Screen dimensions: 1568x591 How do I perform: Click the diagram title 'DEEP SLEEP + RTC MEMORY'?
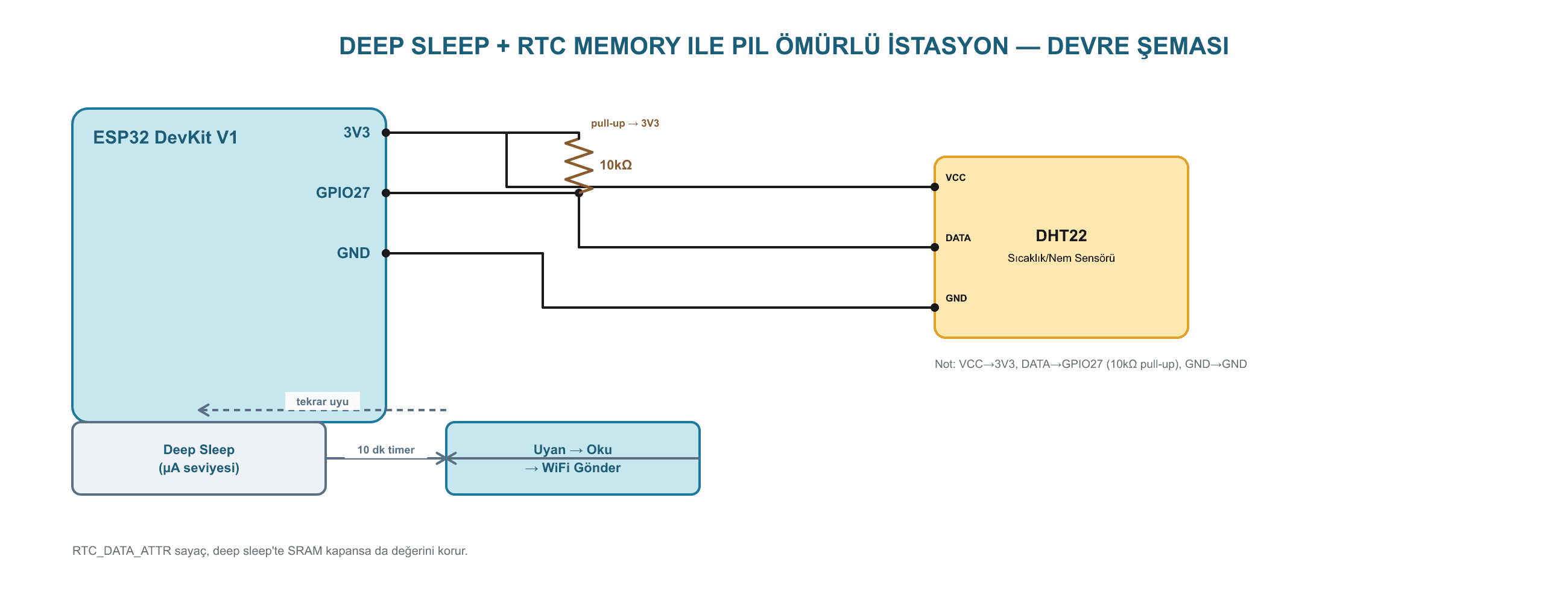pos(784,46)
